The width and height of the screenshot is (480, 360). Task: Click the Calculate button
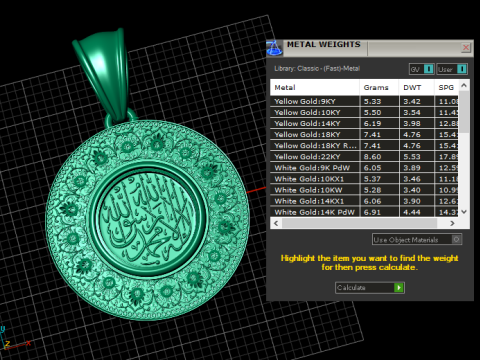point(370,287)
